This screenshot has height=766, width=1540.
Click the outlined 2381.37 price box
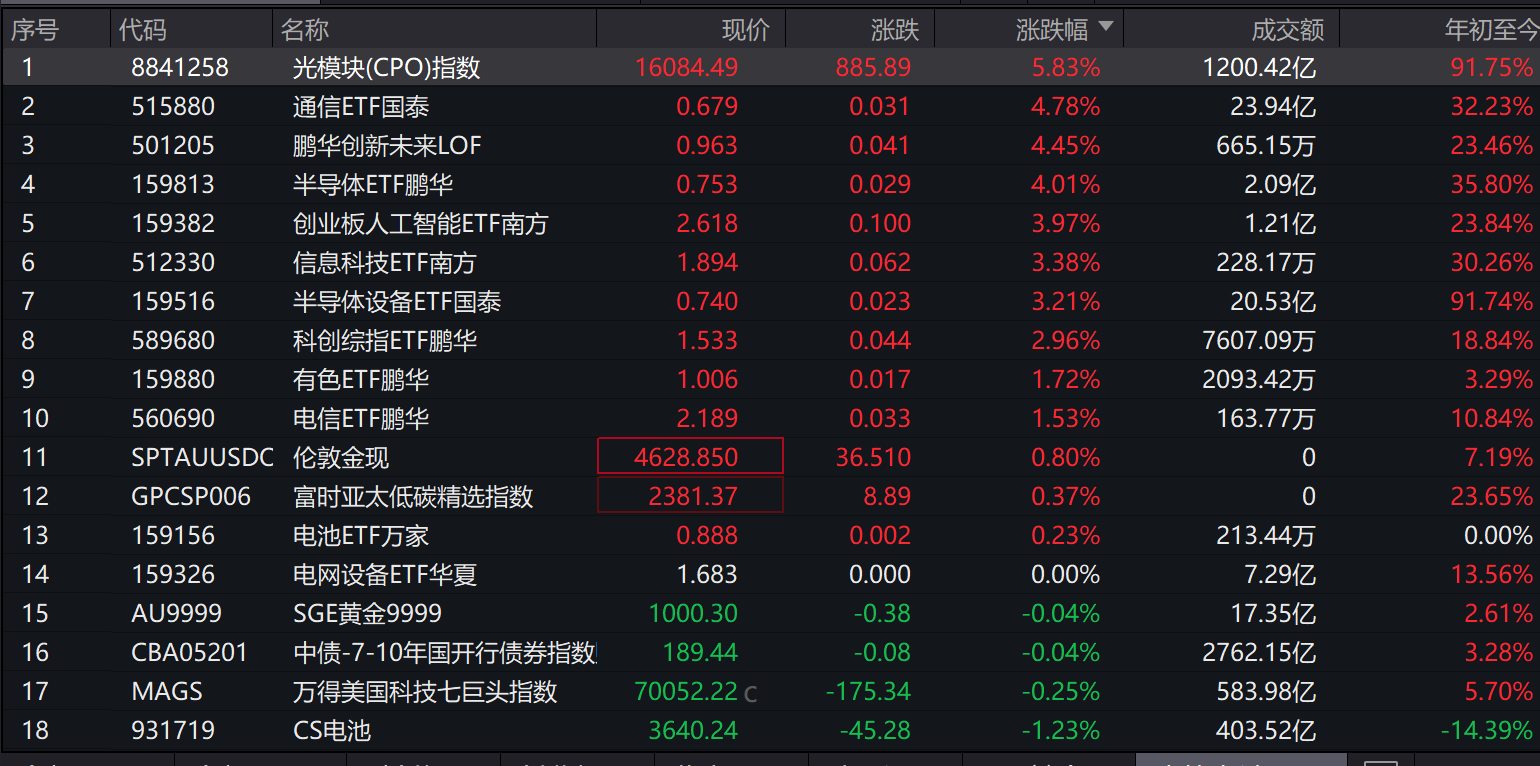[690, 496]
